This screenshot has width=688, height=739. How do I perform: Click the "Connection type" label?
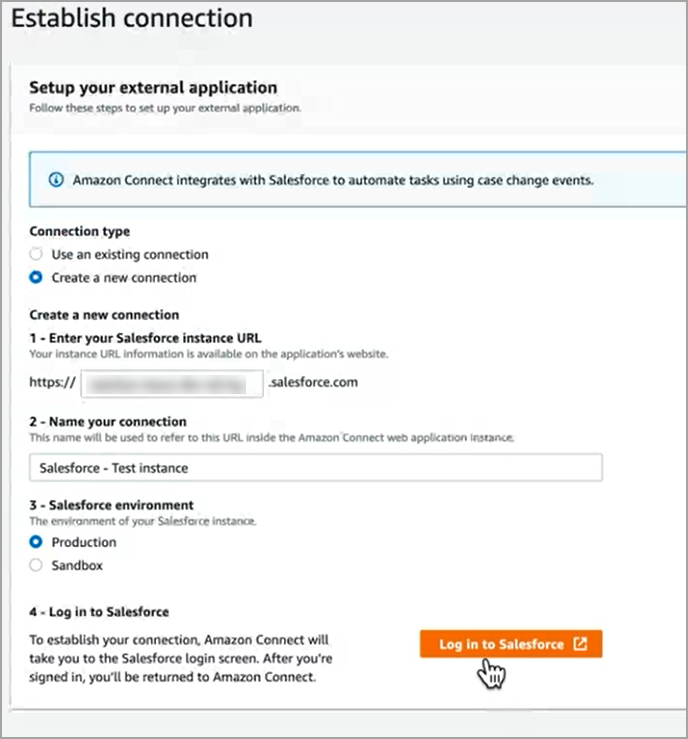coord(80,232)
